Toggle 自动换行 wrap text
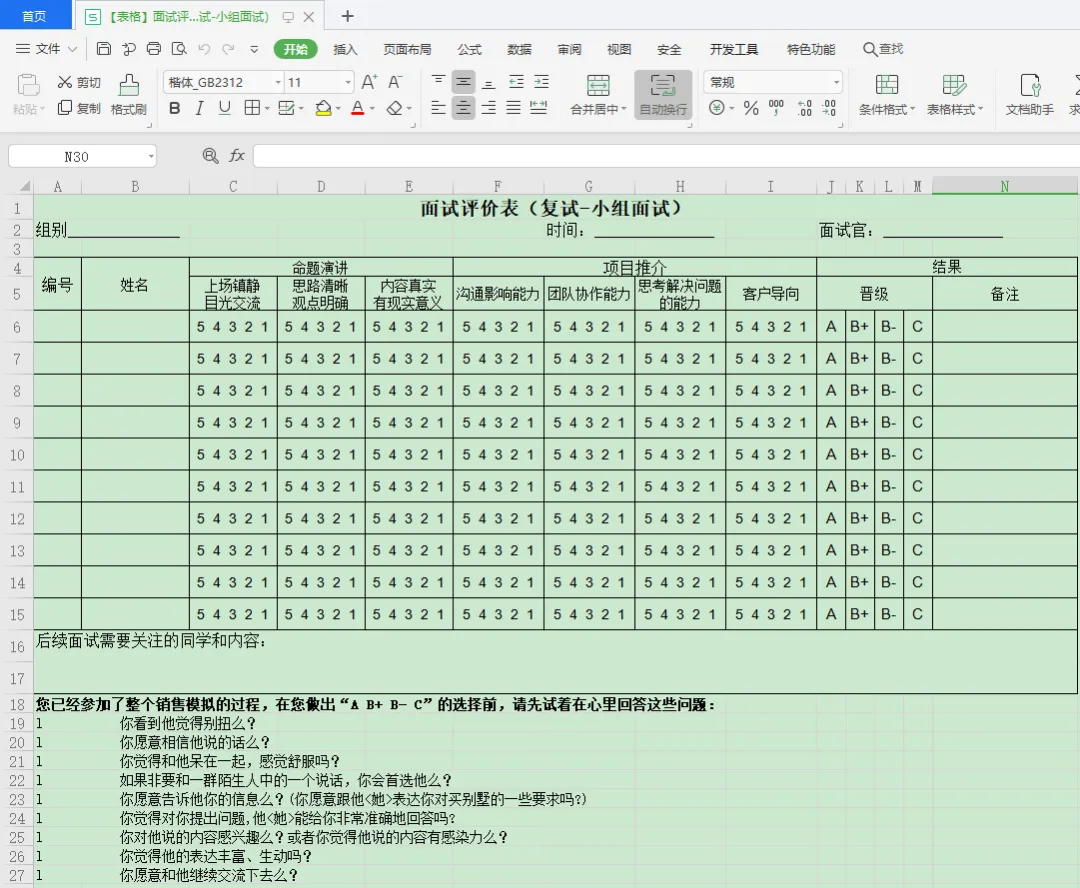This screenshot has width=1080, height=888. pyautogui.click(x=663, y=94)
